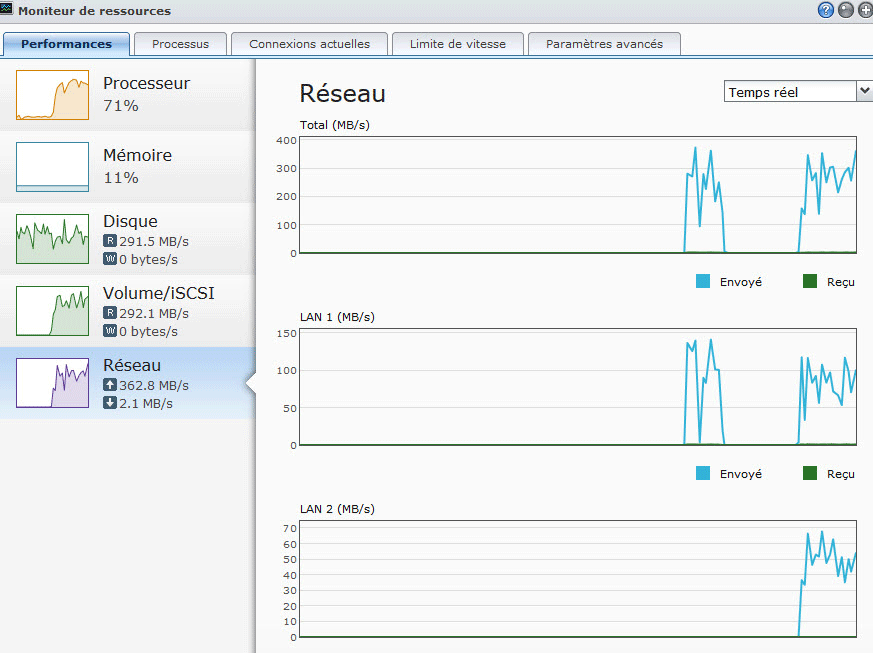Viewport: 873px width, 653px height.
Task: Open the Paramètres avancés tab
Action: pos(604,44)
